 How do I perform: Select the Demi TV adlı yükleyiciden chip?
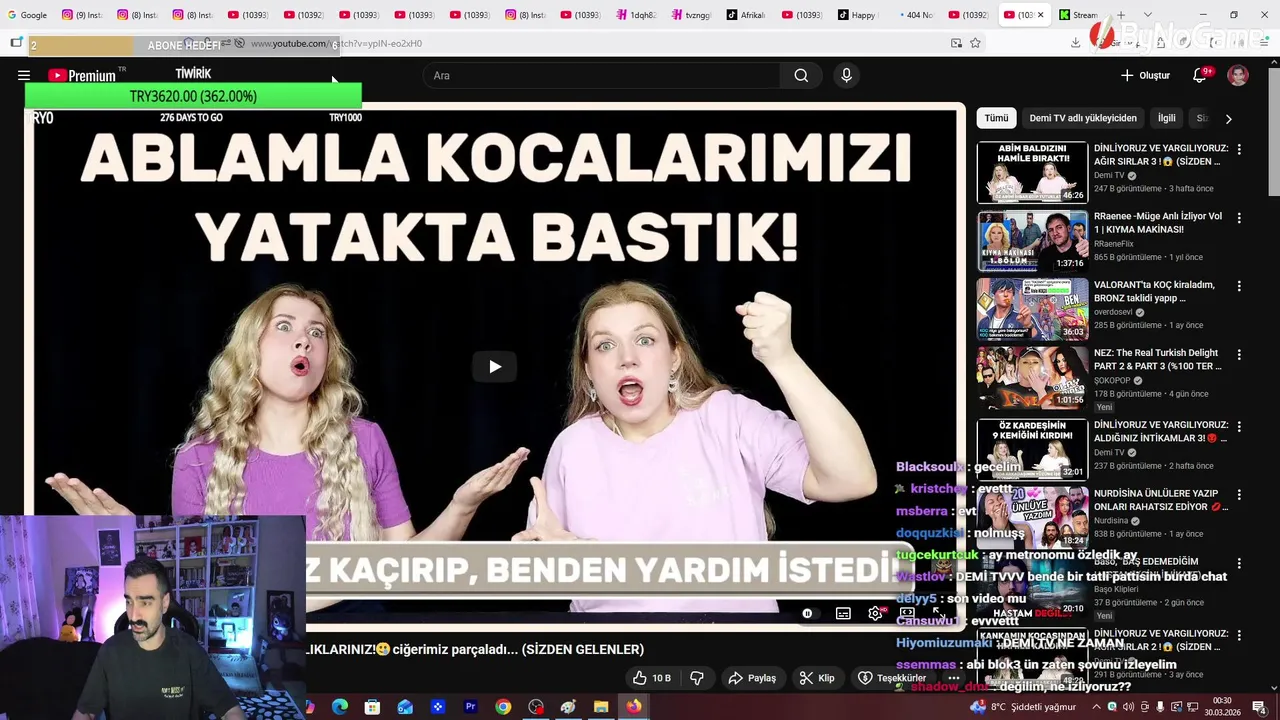tap(1083, 118)
